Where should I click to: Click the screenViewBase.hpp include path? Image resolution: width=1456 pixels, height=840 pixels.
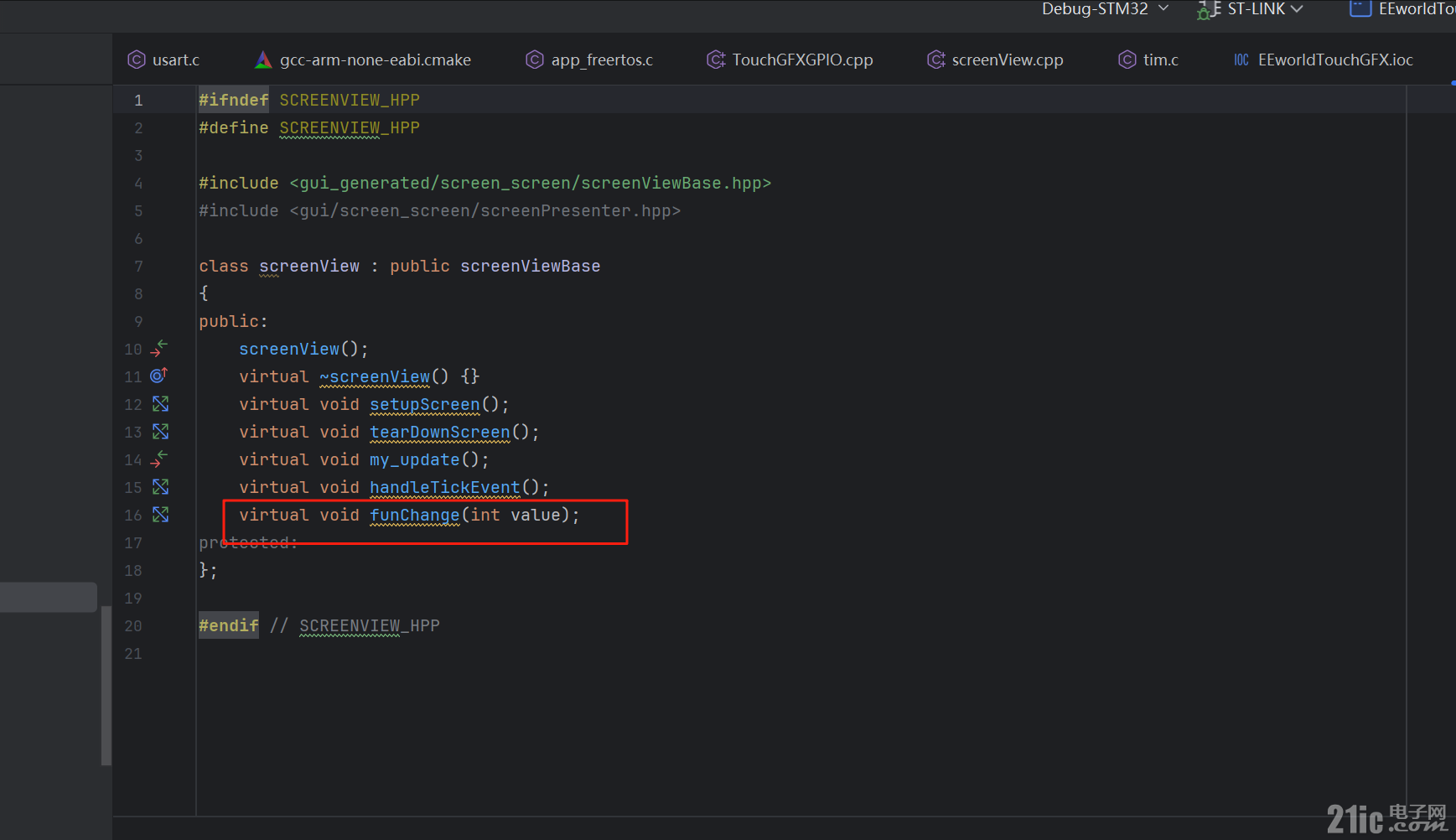coord(531,183)
